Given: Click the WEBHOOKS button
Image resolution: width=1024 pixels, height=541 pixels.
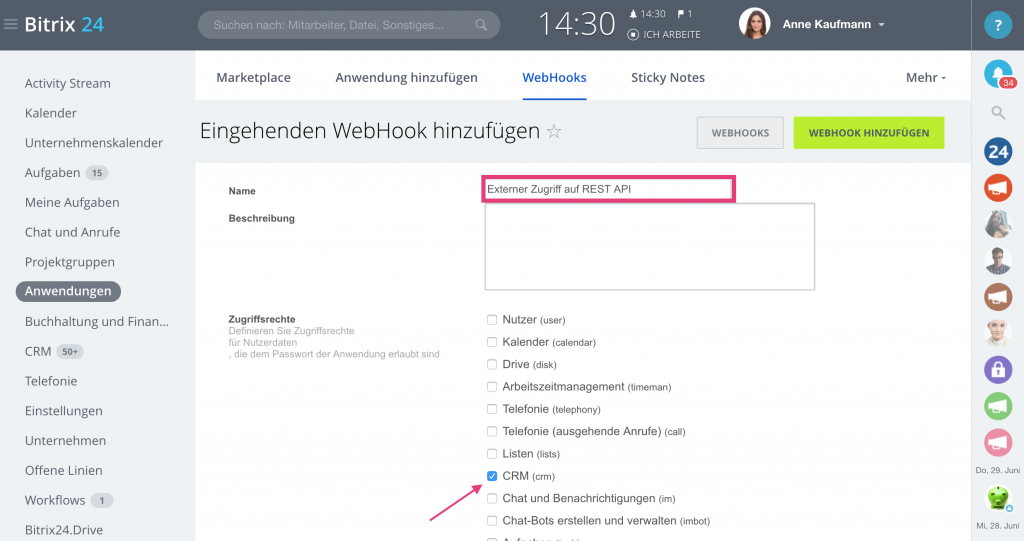Looking at the screenshot, I should coord(740,133).
